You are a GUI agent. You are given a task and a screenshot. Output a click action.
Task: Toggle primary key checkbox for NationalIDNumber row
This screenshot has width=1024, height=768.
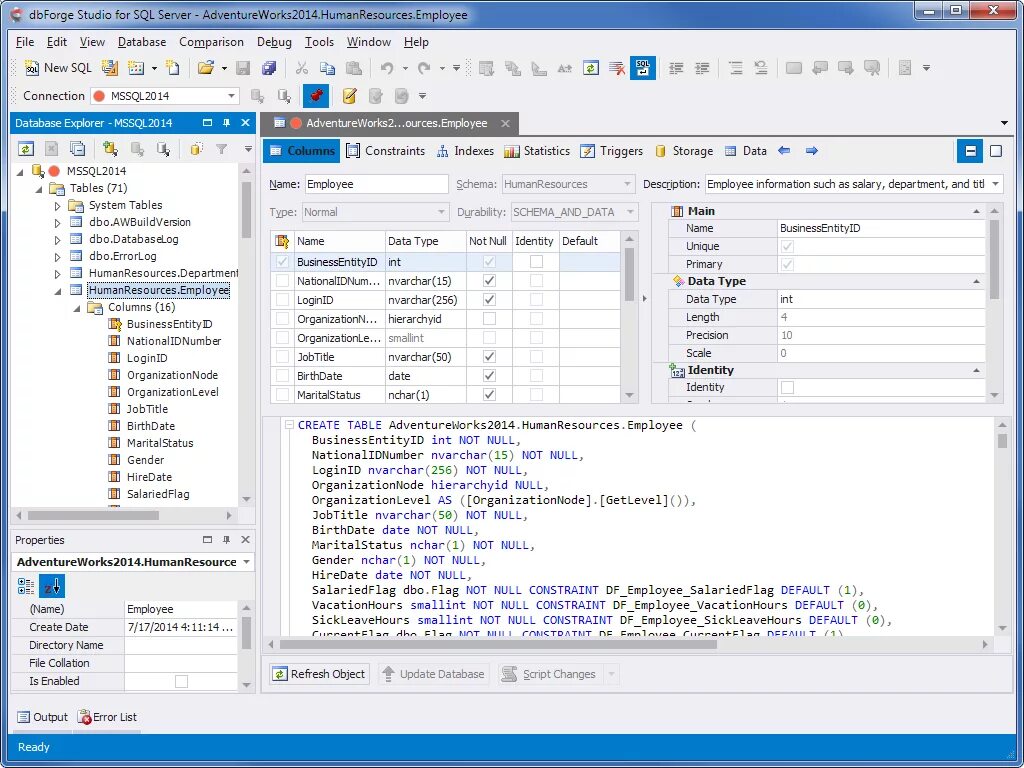282,281
